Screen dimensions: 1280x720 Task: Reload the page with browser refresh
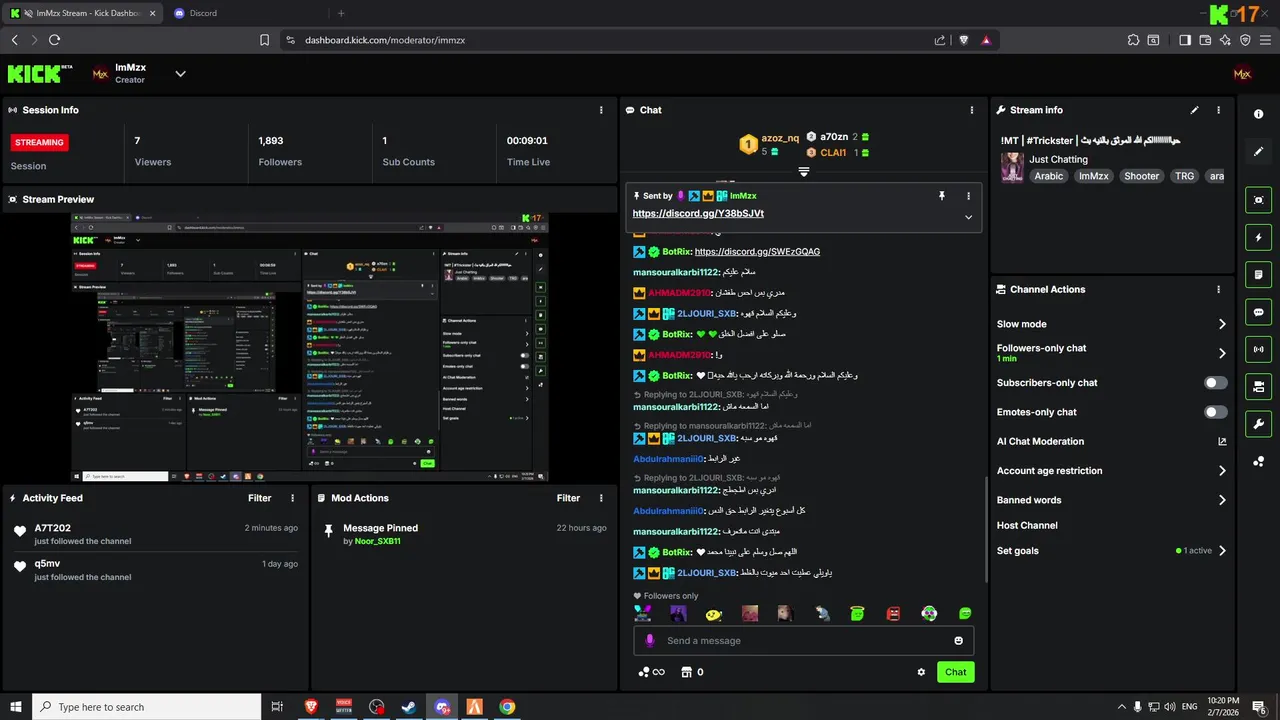pyautogui.click(x=54, y=40)
